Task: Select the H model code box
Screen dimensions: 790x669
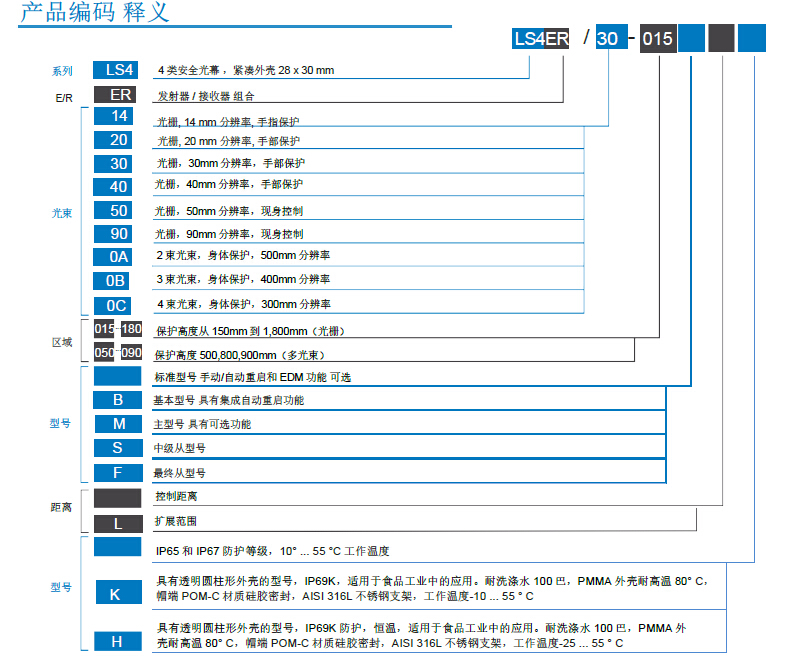Action: [118, 641]
